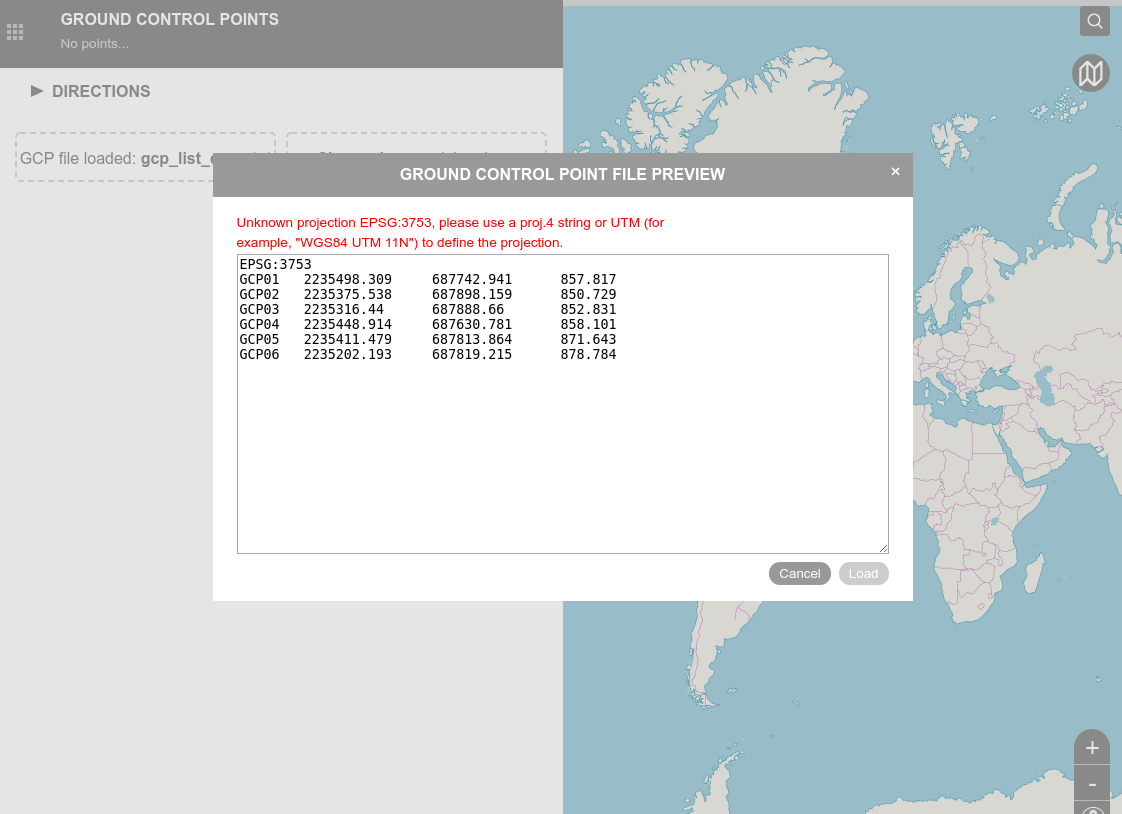The width and height of the screenshot is (1122, 814).
Task: Open the basemap selector map icon
Action: 1090,72
